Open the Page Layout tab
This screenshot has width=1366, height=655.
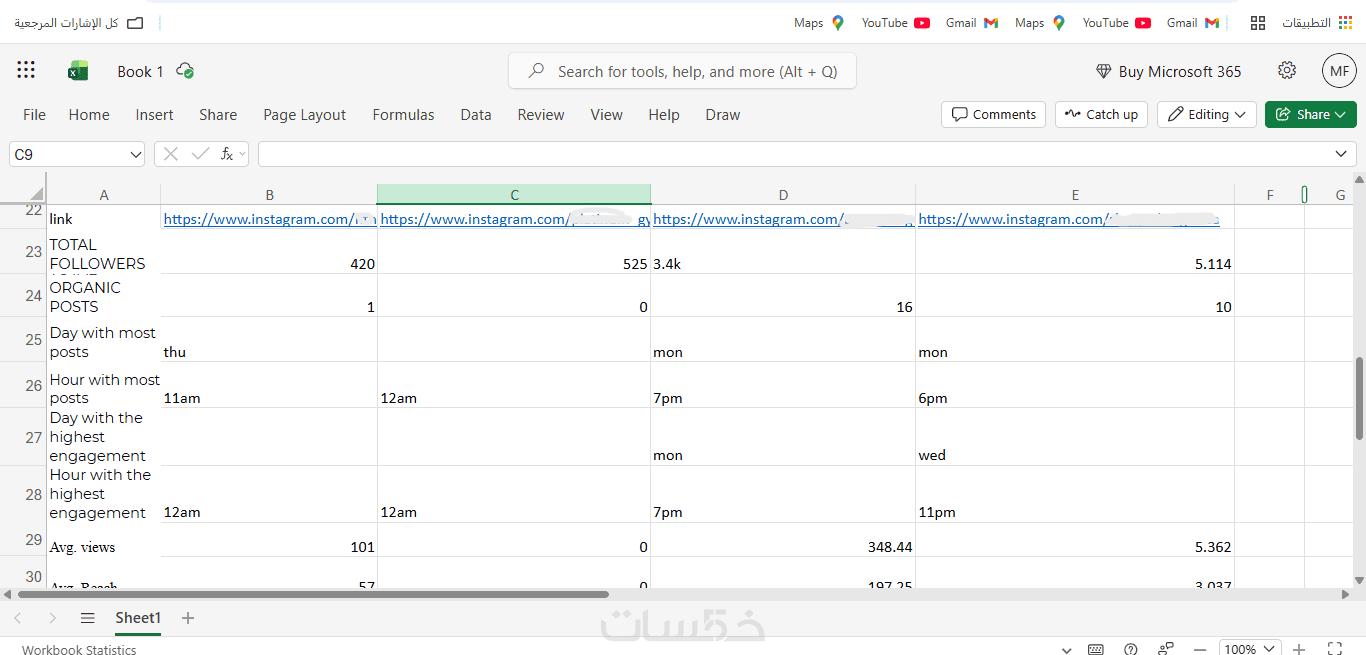tap(304, 114)
